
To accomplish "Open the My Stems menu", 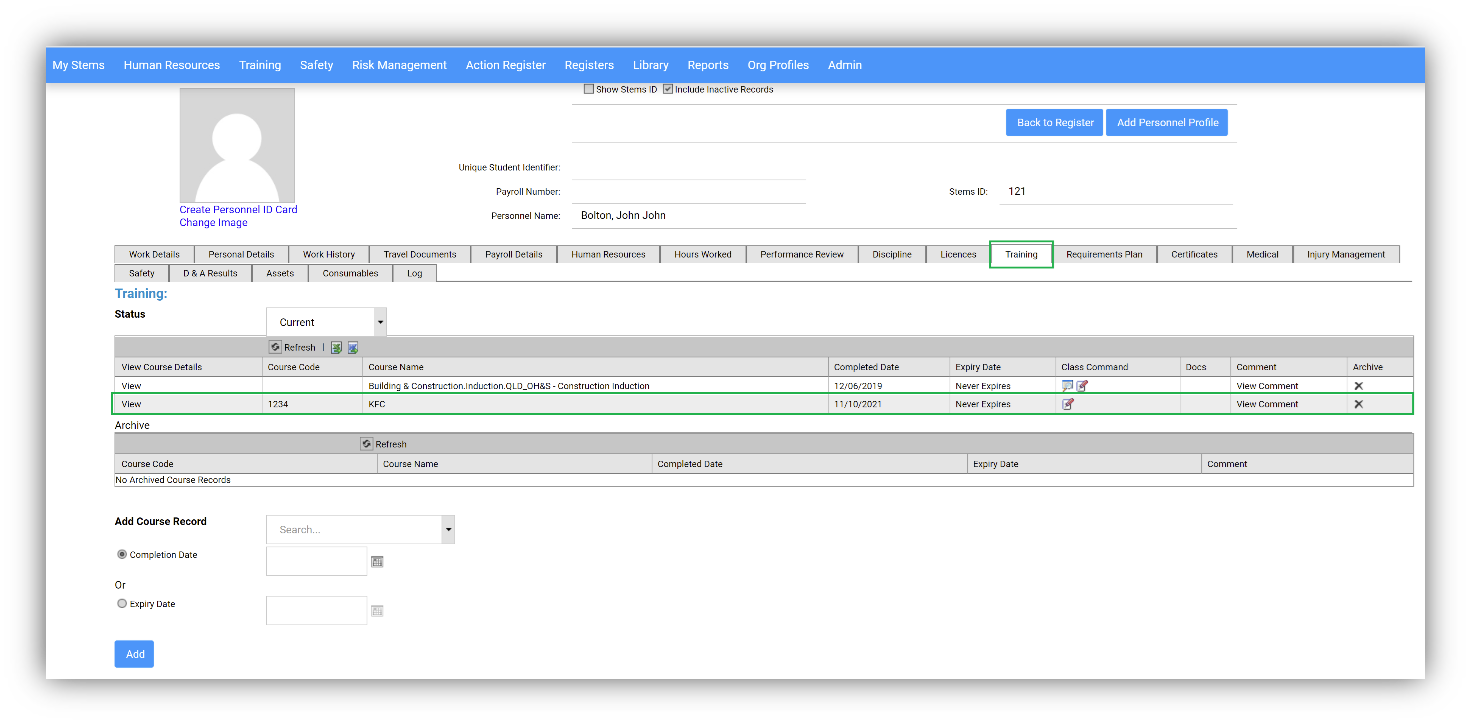I will pos(78,65).
